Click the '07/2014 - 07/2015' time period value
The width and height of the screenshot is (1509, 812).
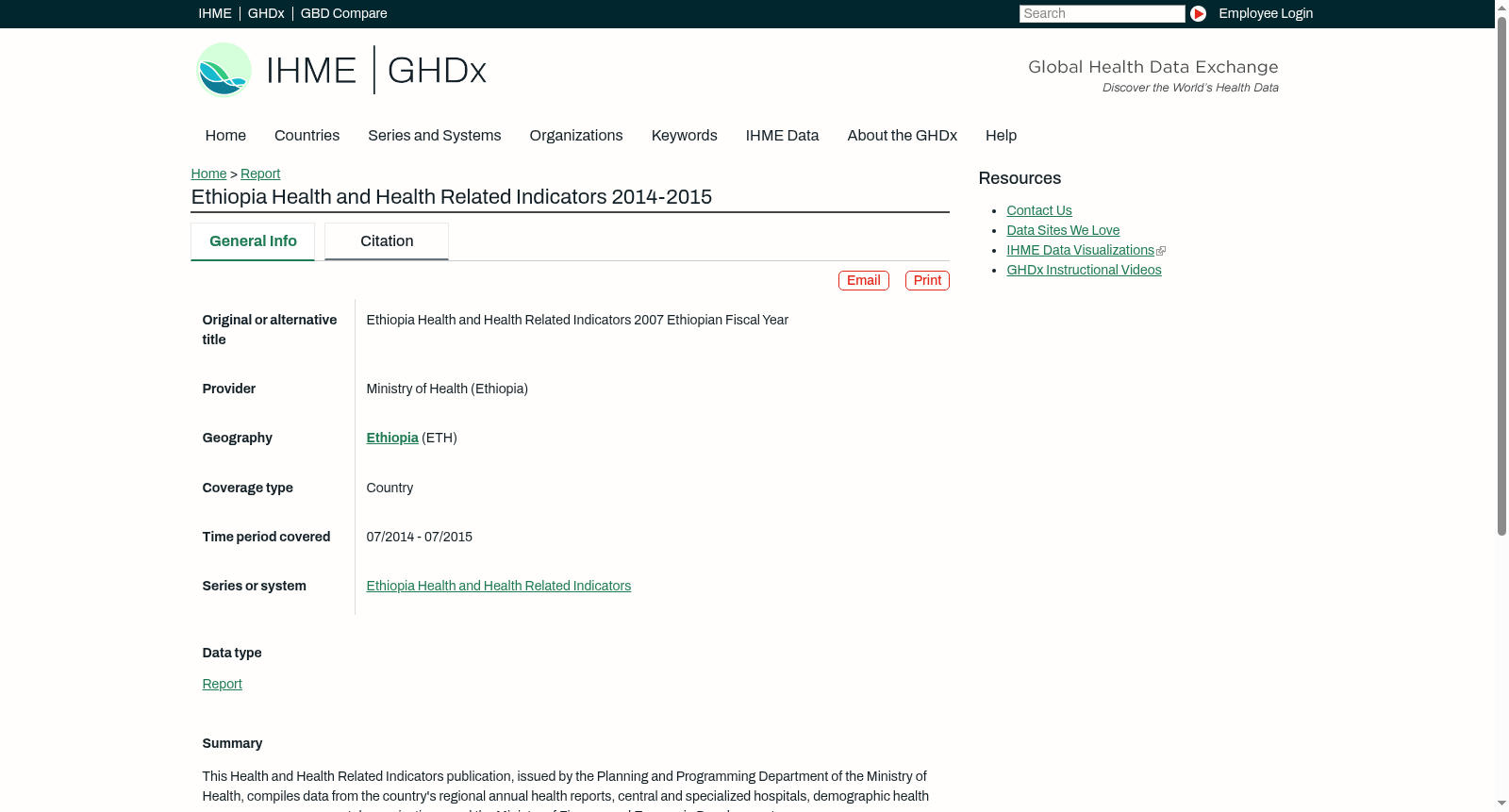coord(419,538)
